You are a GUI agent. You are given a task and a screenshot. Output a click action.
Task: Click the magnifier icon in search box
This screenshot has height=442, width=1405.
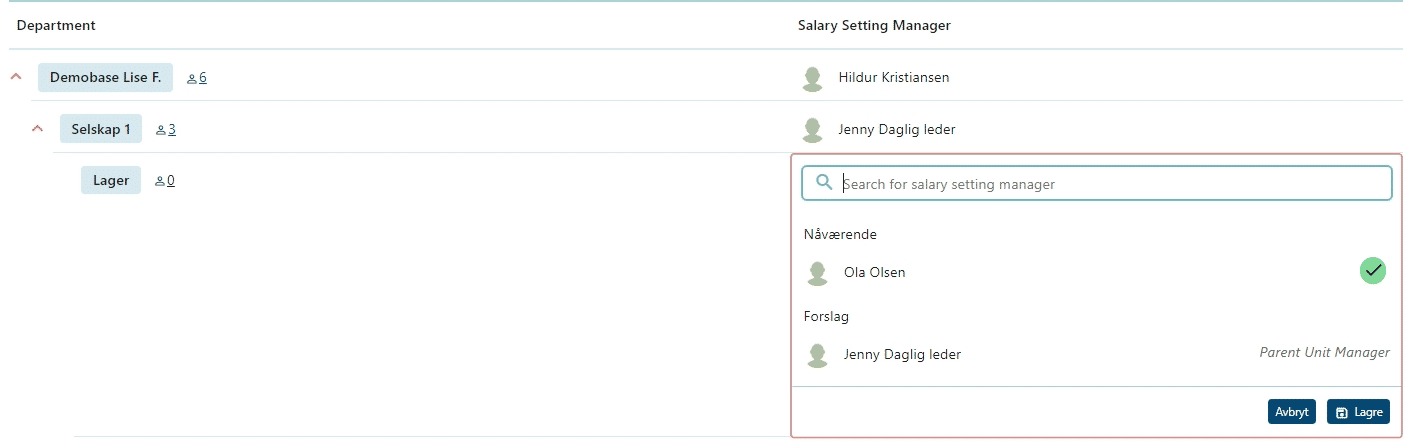[x=824, y=183]
